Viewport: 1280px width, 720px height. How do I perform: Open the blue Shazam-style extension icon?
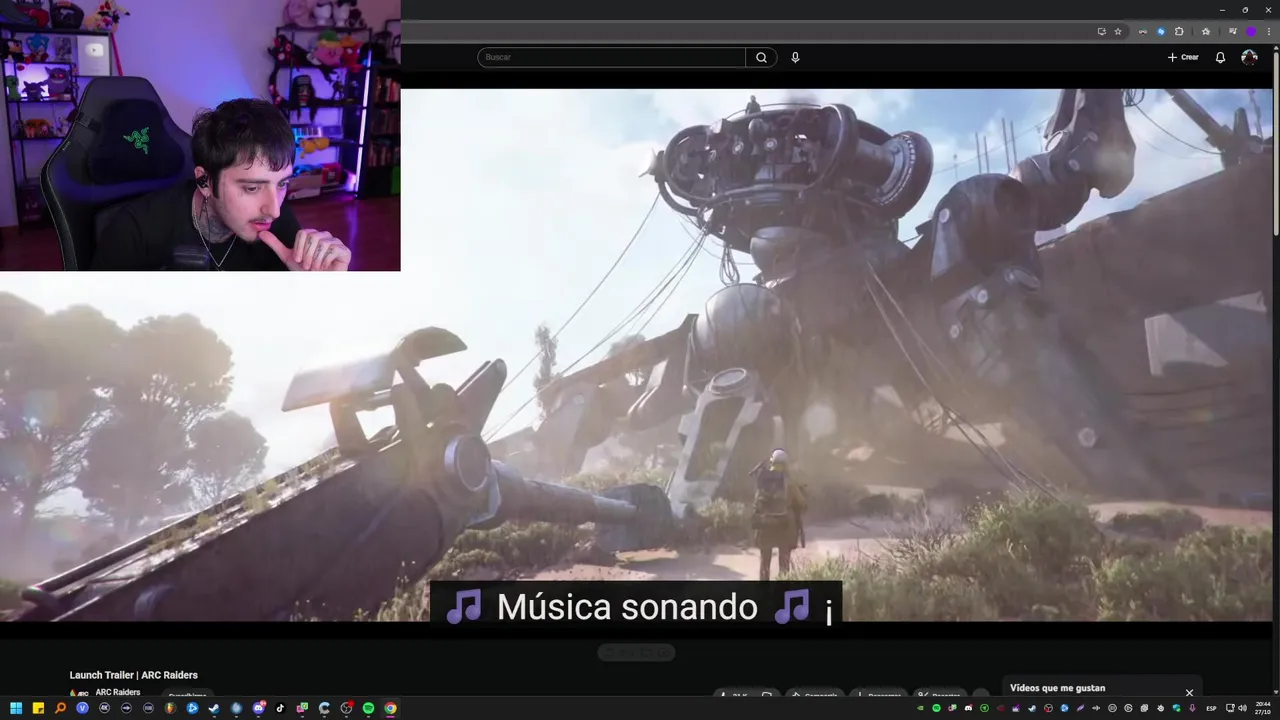1161,31
